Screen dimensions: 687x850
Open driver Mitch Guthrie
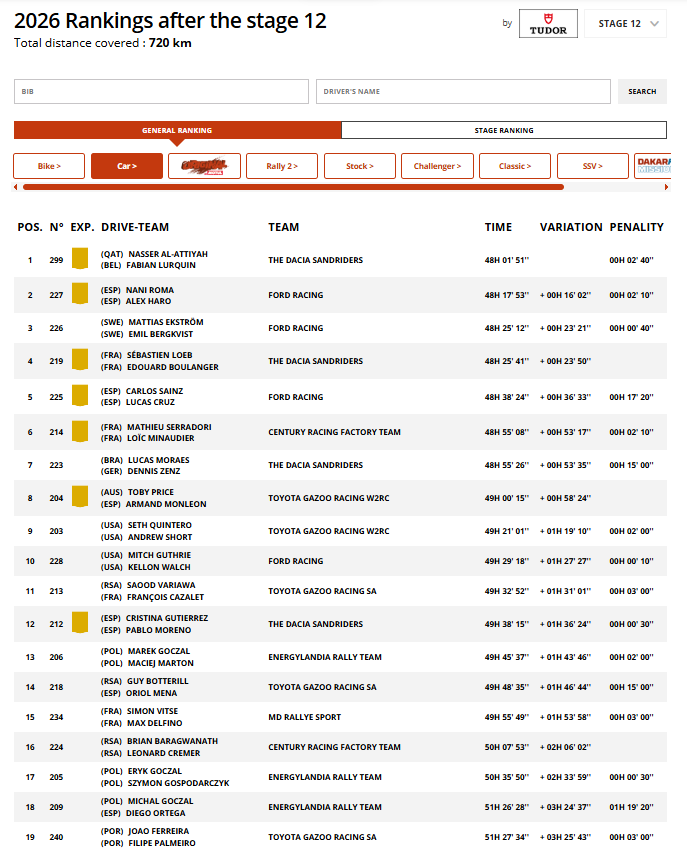click(159, 555)
